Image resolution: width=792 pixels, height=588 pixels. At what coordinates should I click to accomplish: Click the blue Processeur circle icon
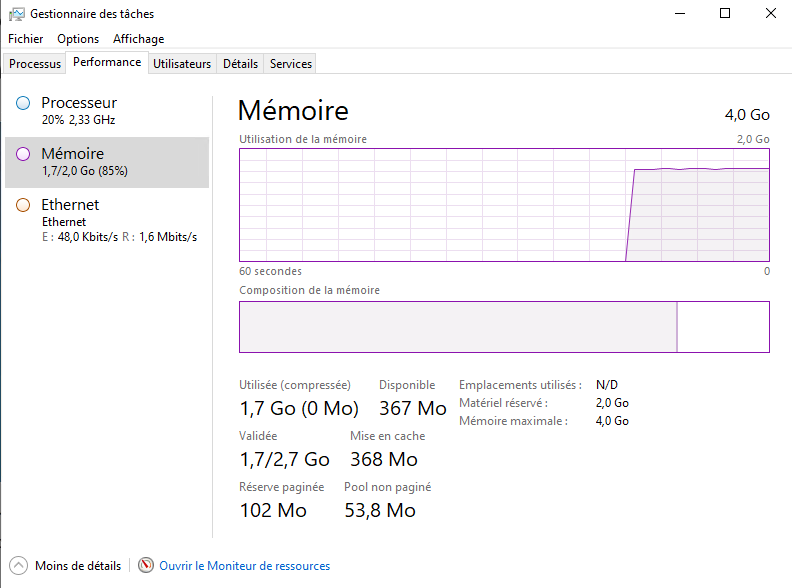click(x=23, y=103)
